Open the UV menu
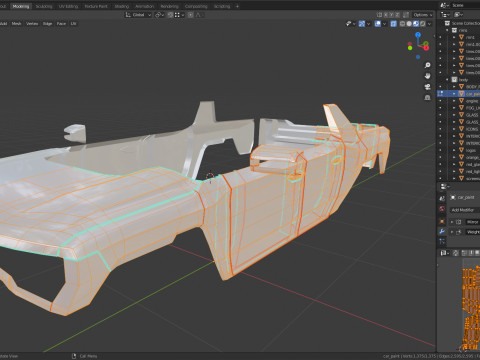The image size is (480, 360). [73, 24]
